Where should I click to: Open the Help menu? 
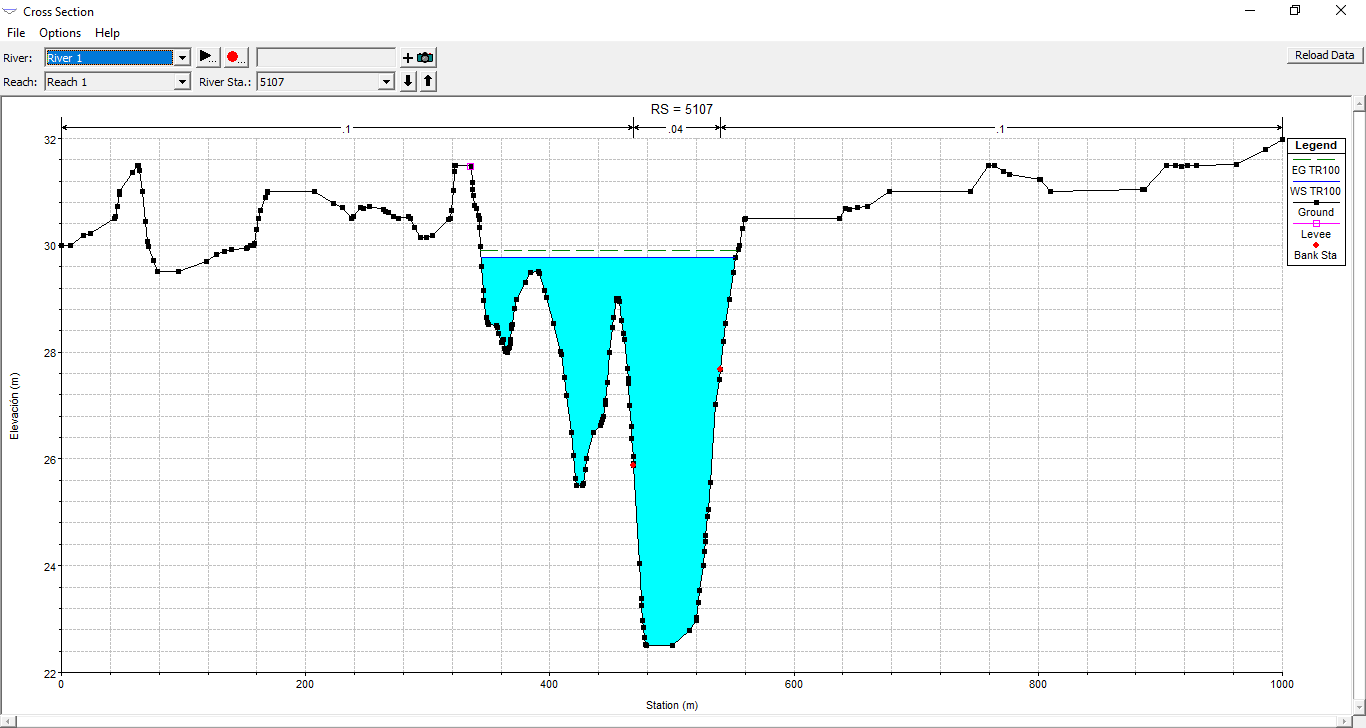[107, 33]
